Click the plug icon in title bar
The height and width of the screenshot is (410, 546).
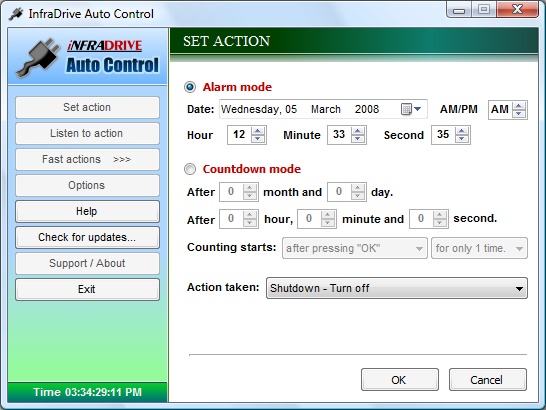16,14
